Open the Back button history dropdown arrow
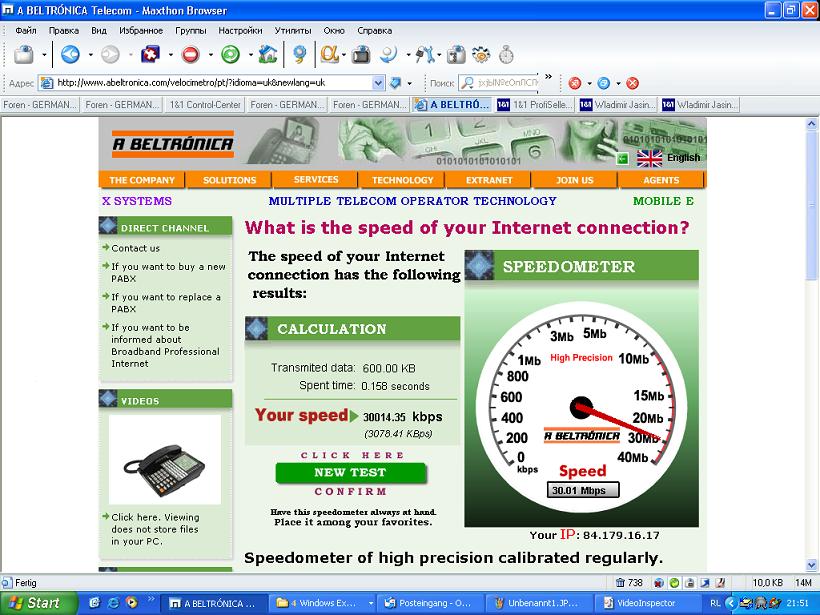Screen dimensions: 820x615 pos(90,54)
